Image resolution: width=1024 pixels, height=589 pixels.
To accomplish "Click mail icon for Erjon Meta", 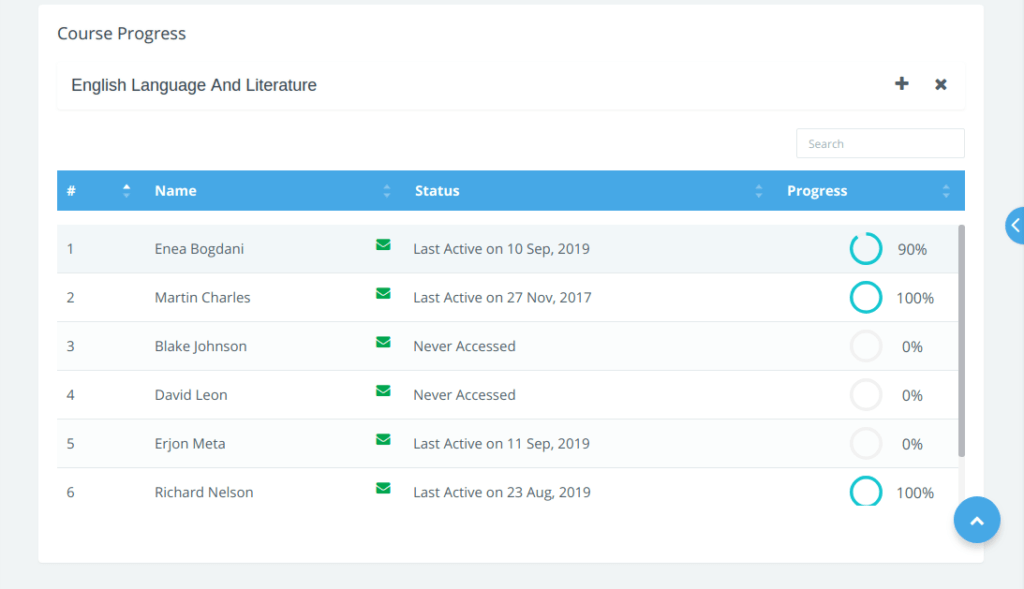I will 383,439.
